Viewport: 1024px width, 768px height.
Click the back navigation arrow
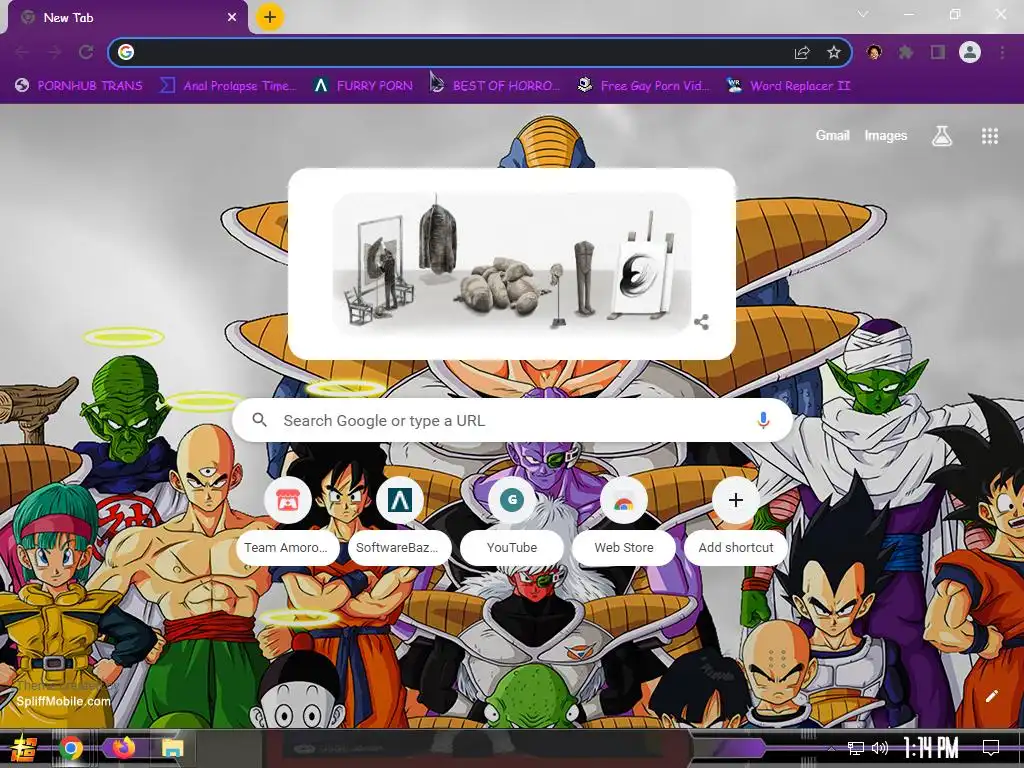tap(22, 52)
